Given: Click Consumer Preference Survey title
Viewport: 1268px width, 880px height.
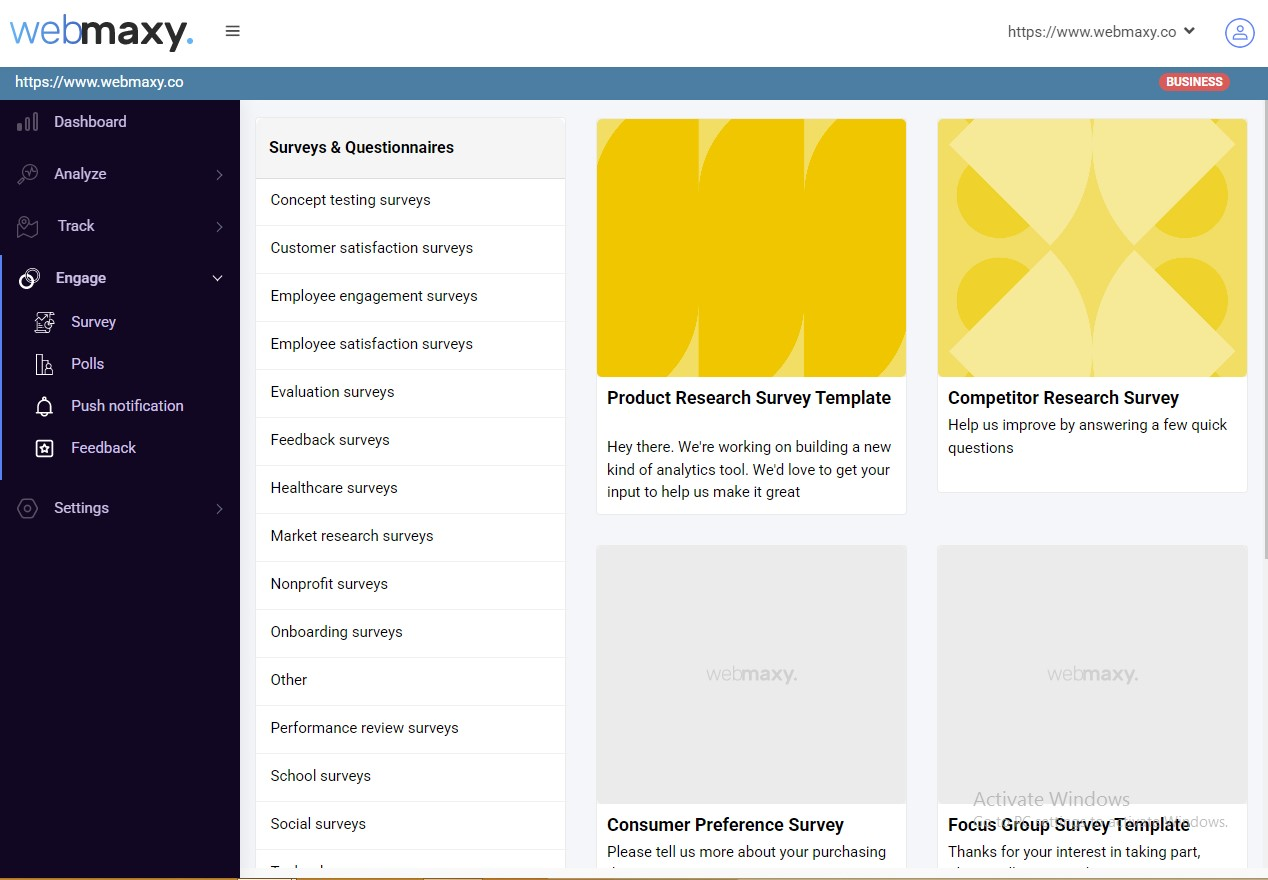Looking at the screenshot, I should click(x=725, y=825).
